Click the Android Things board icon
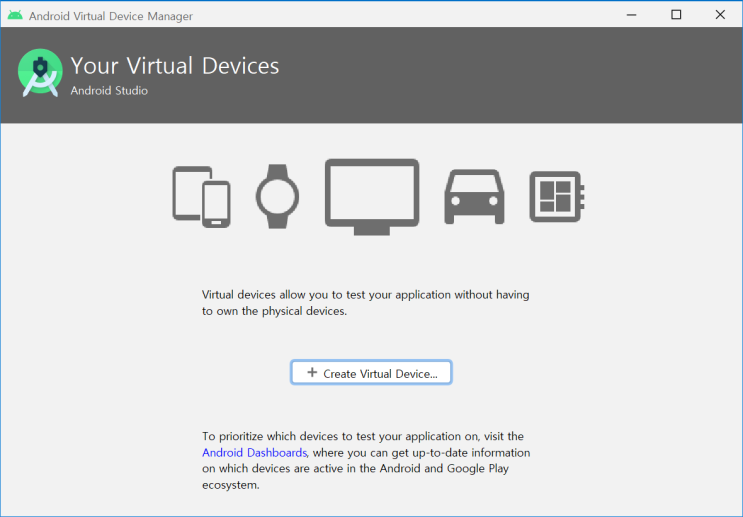The height and width of the screenshot is (517, 743). coord(557,197)
